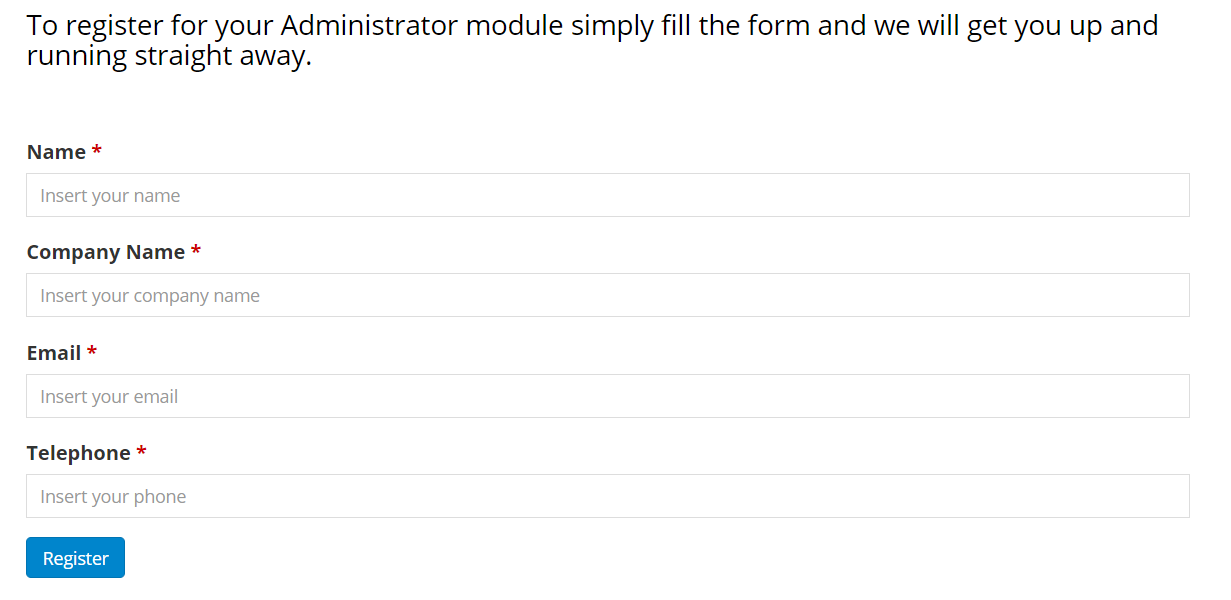Click the Company Name label
Viewport: 1231px width, 600px height.
click(106, 252)
